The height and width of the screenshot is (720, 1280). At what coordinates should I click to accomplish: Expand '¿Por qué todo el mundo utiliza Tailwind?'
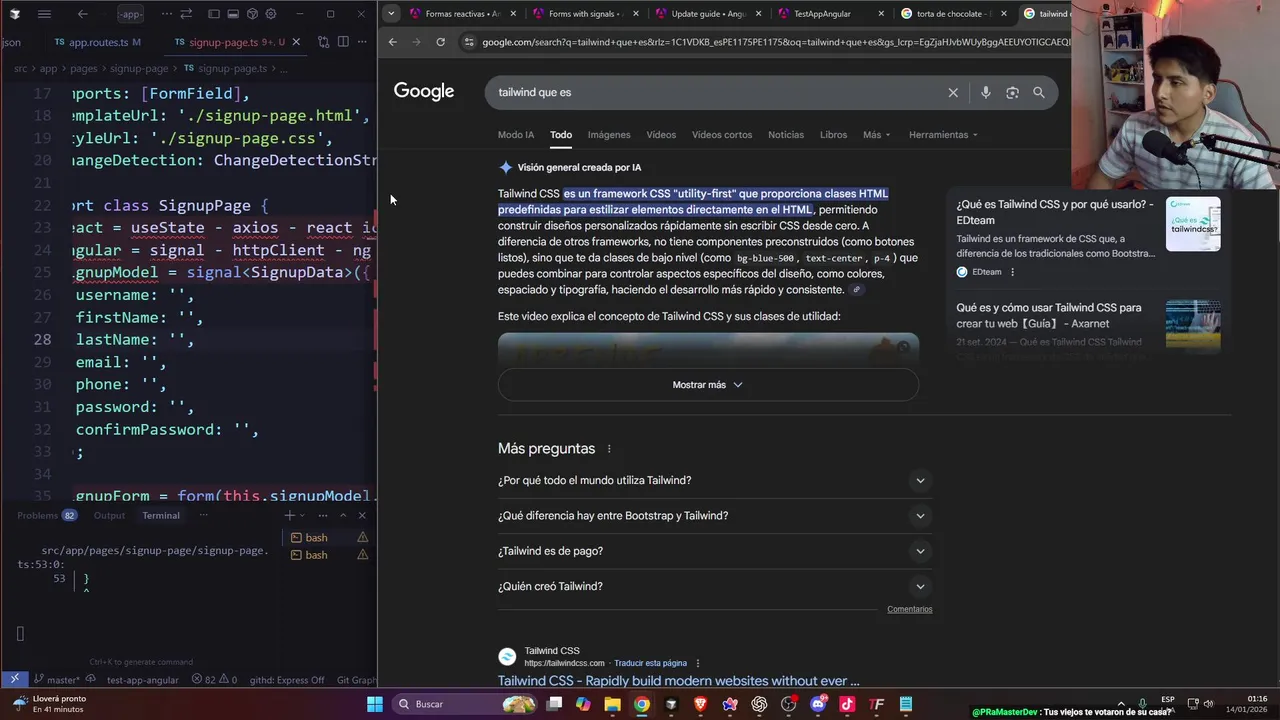714,480
